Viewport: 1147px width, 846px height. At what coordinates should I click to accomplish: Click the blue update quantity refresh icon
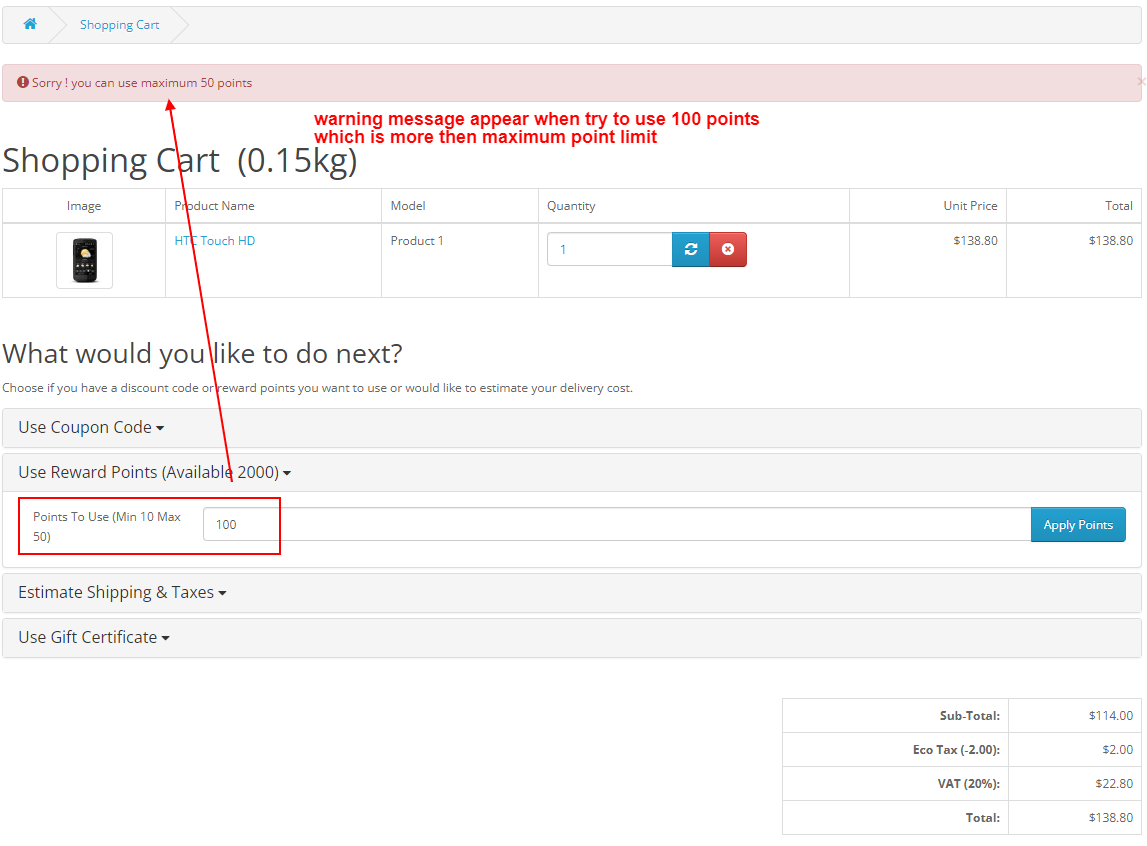[x=690, y=249]
